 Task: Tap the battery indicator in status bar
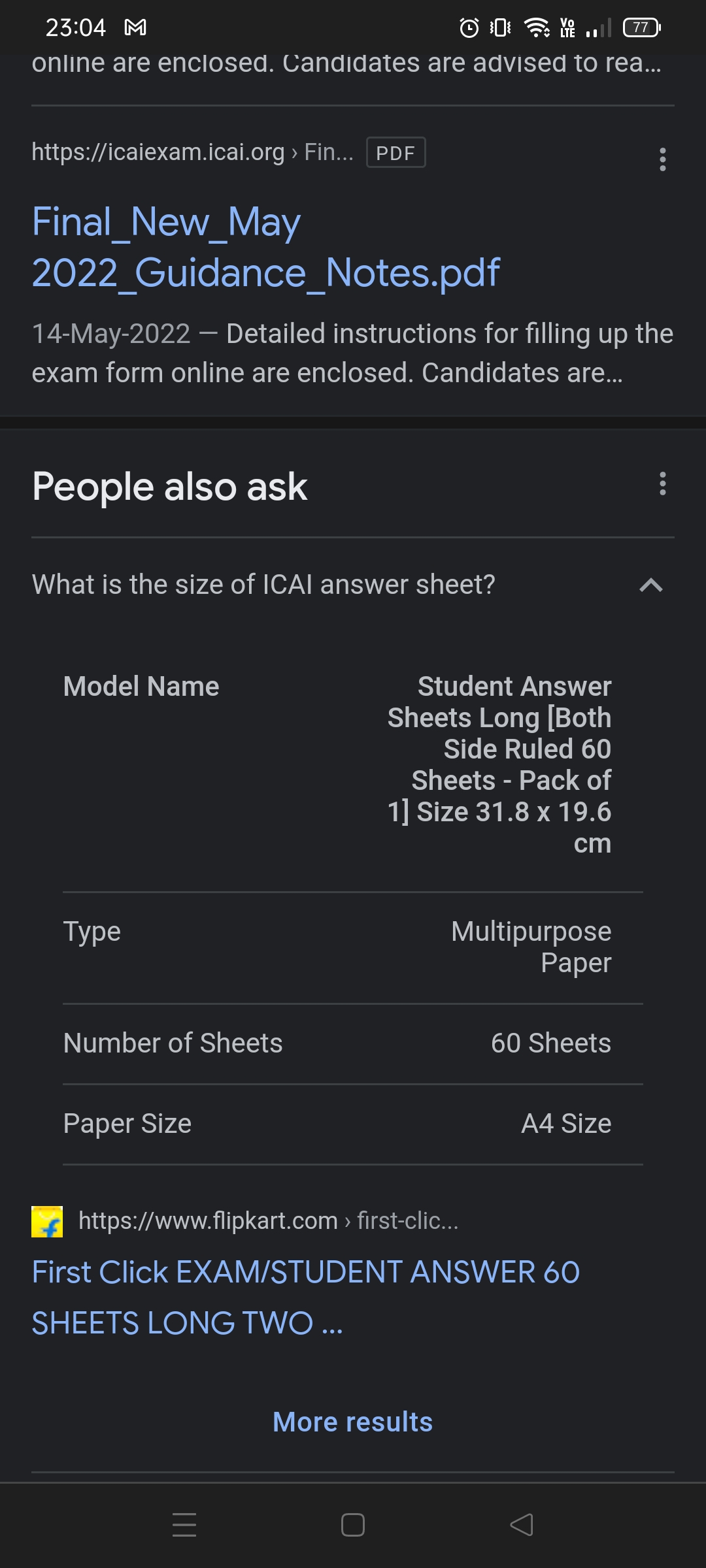[641, 27]
